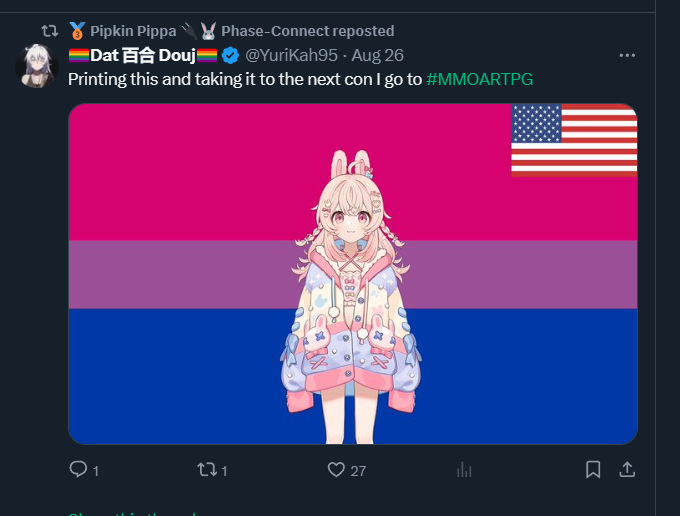Open the Aug 26 tweet timestamp
Image resolution: width=680 pixels, height=516 pixels.
tap(377, 56)
